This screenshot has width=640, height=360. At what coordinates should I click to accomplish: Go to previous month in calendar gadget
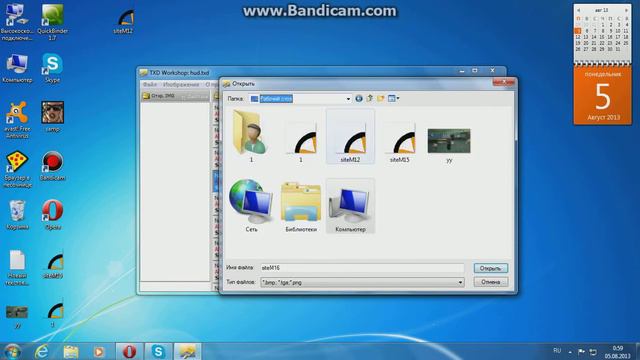point(578,10)
